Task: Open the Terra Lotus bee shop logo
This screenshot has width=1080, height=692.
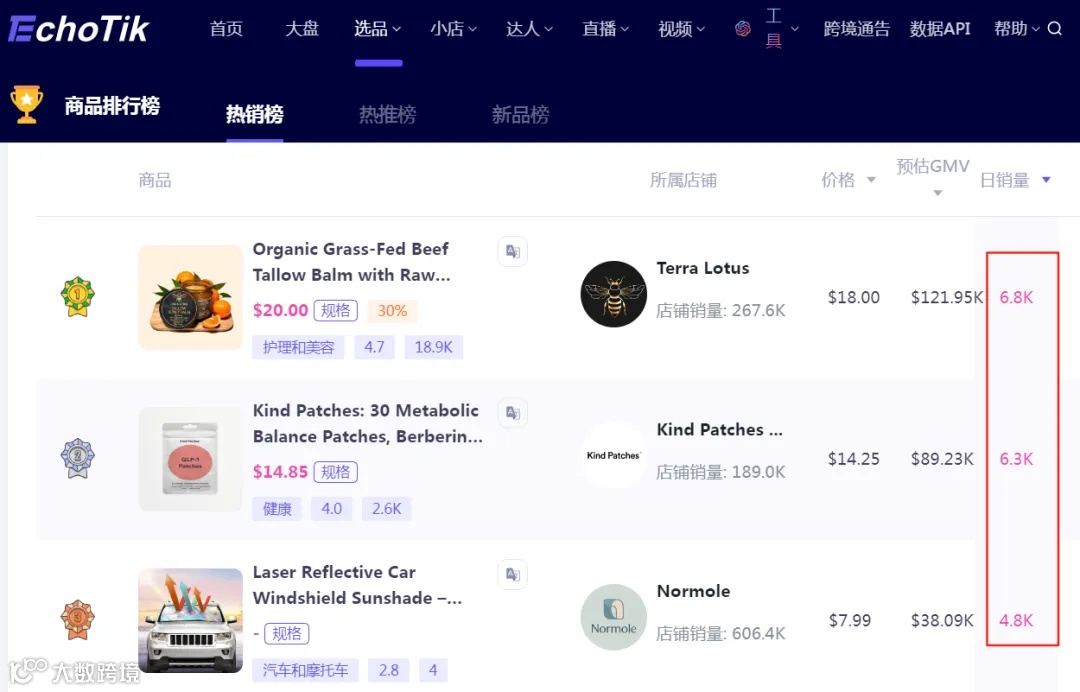Action: [x=613, y=294]
